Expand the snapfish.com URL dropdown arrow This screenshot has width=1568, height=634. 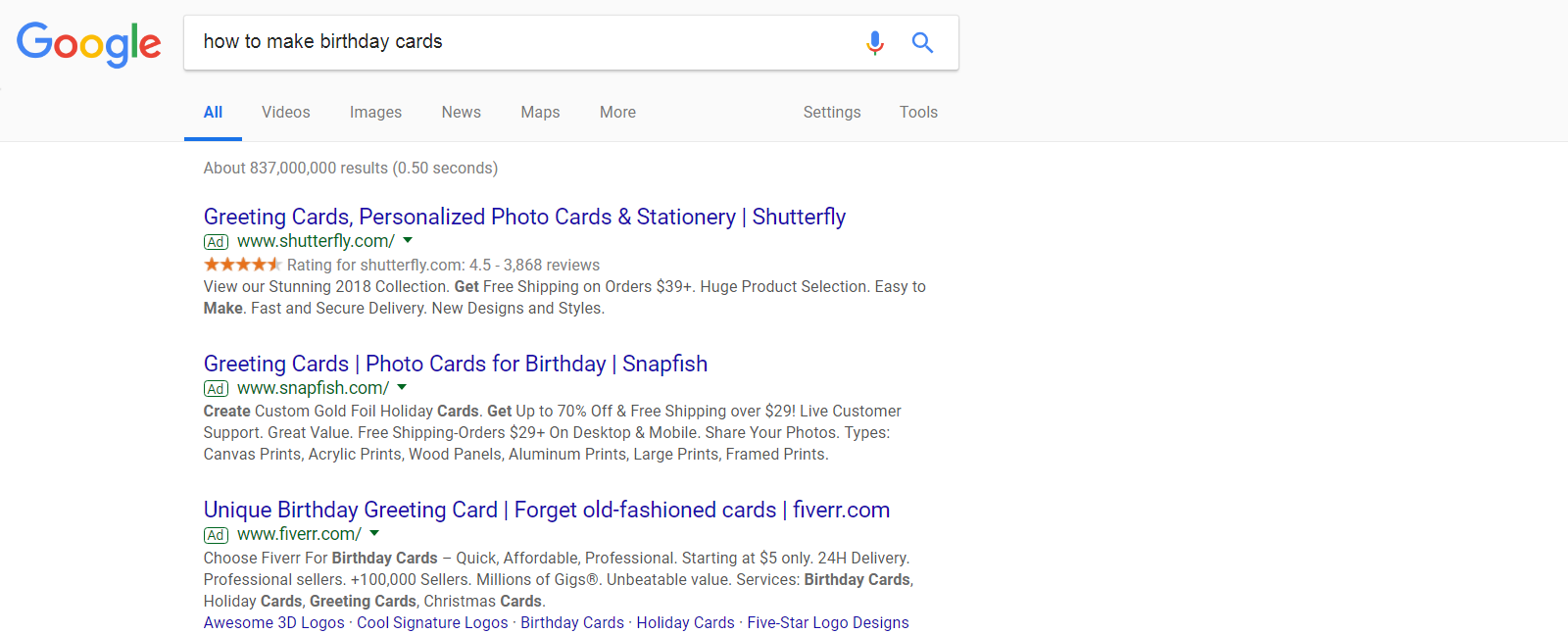coord(402,388)
